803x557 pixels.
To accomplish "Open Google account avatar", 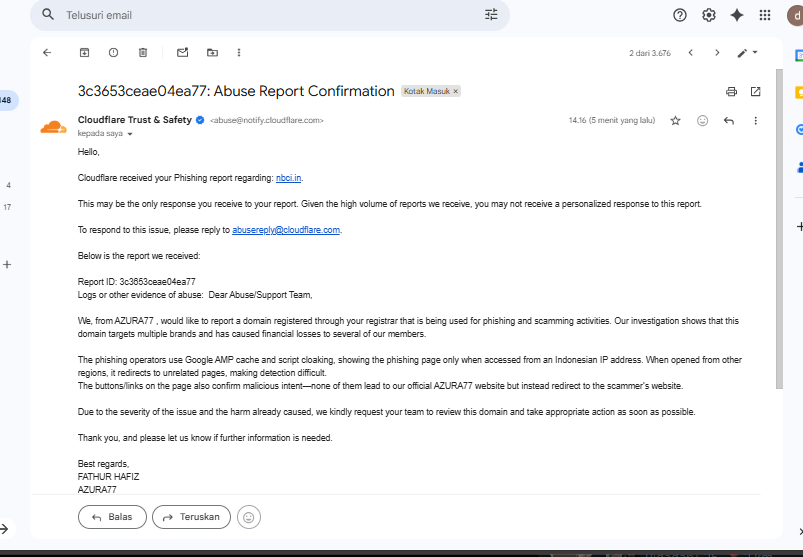I will pos(796,16).
